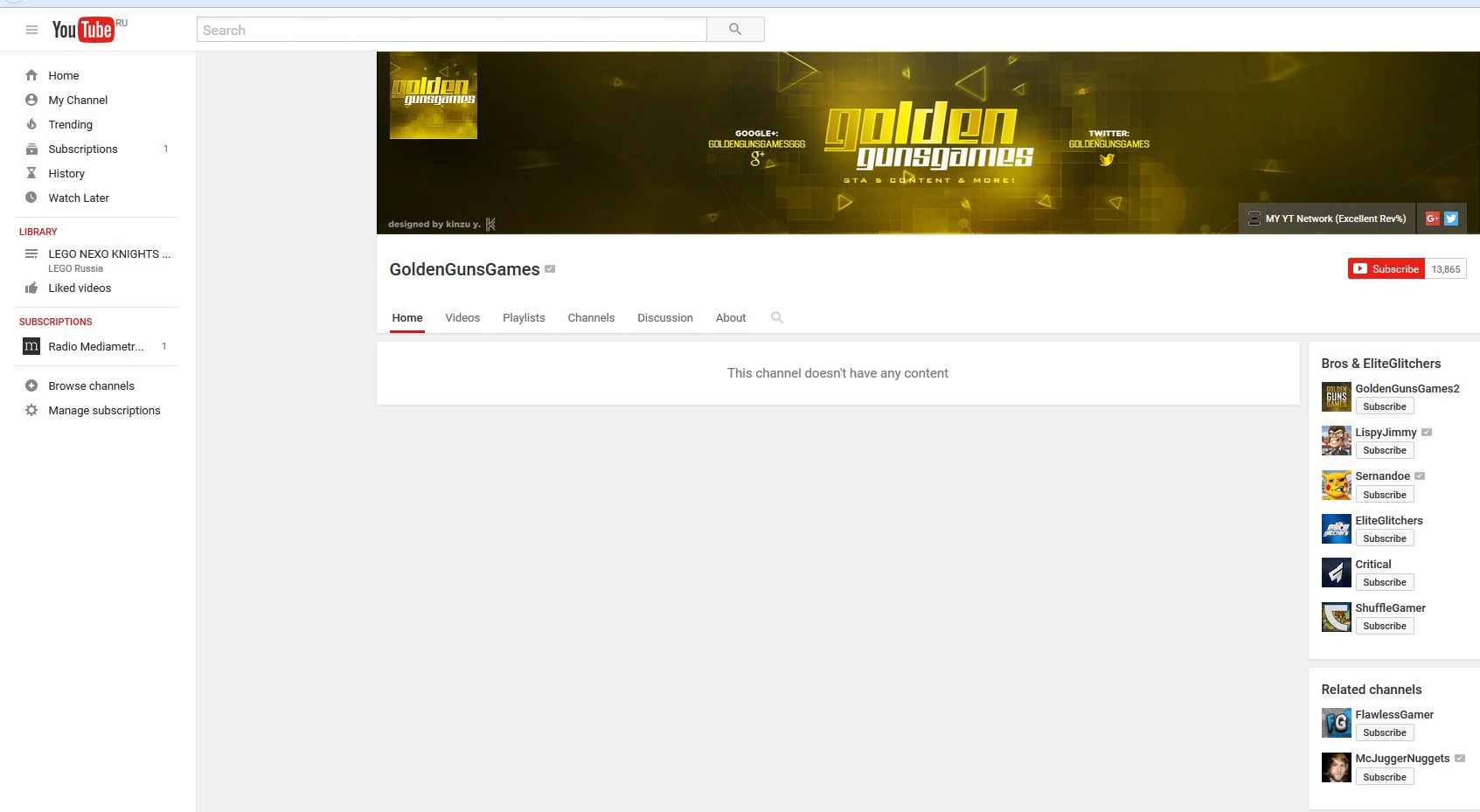The height and width of the screenshot is (812, 1480).
Task: Switch to the About tab
Action: 731,318
